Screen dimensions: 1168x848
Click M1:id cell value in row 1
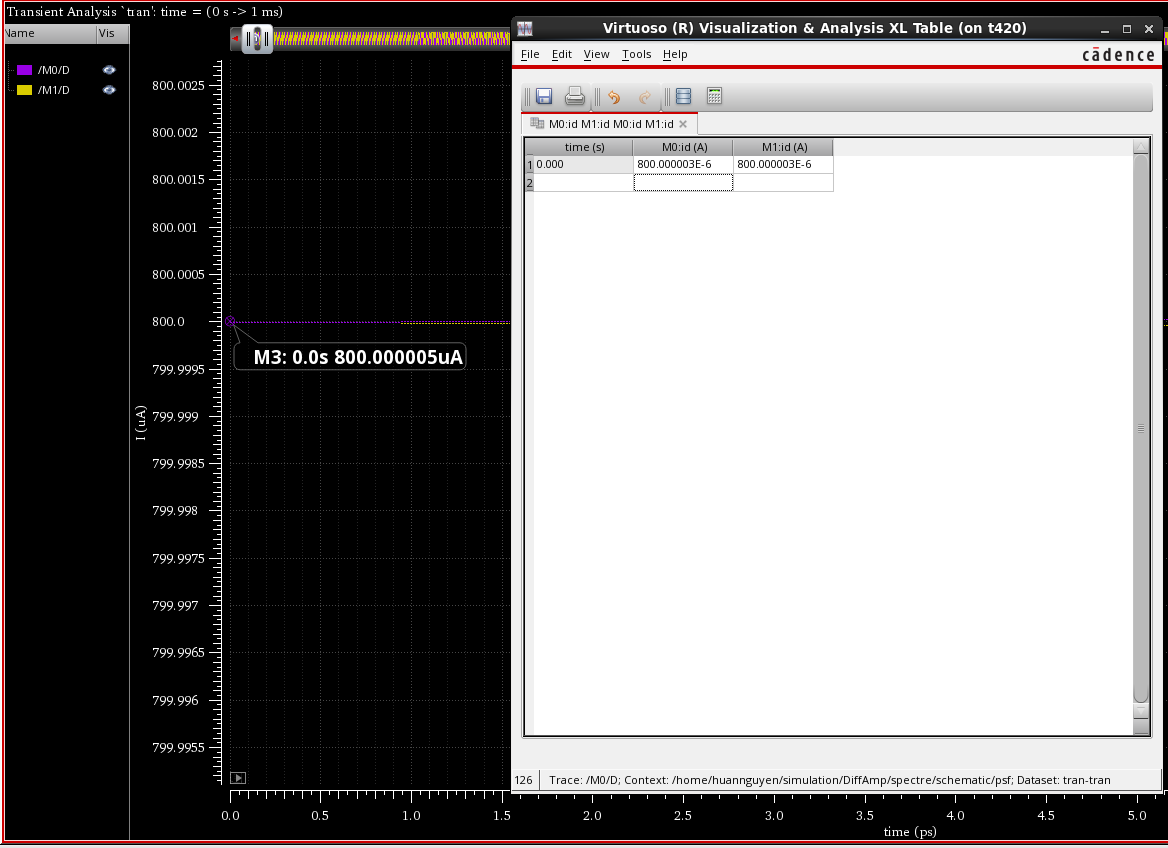783,165
